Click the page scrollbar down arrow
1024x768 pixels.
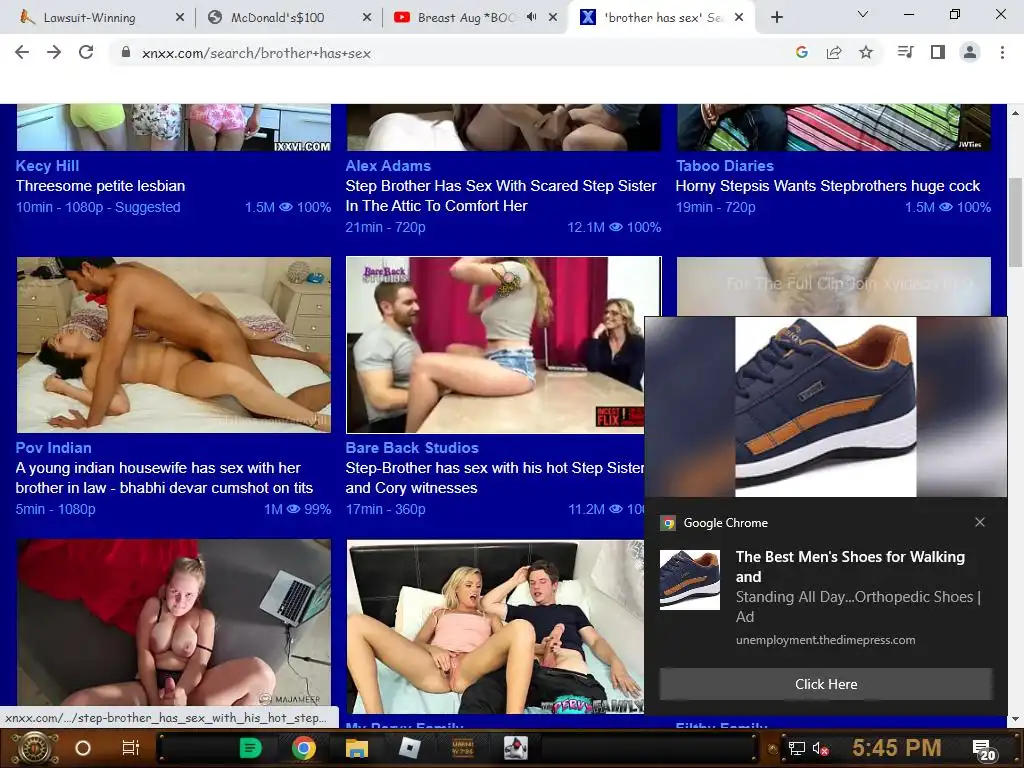[1016, 719]
